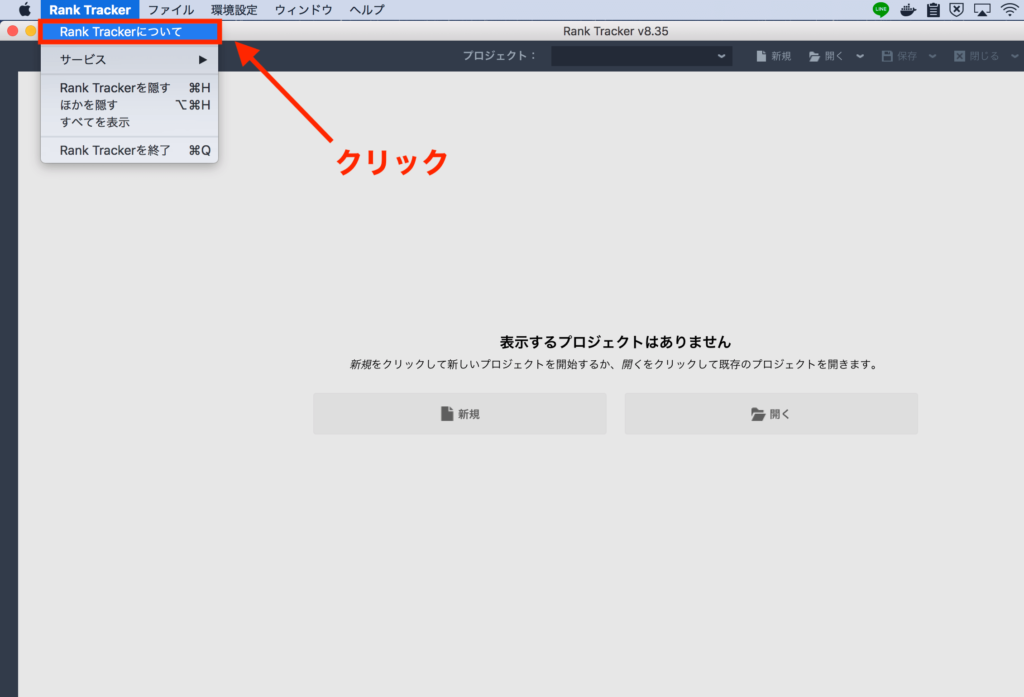Click the Rank Tracker v8.35 window title
The width and height of the screenshot is (1024, 697).
pyautogui.click(x=615, y=31)
